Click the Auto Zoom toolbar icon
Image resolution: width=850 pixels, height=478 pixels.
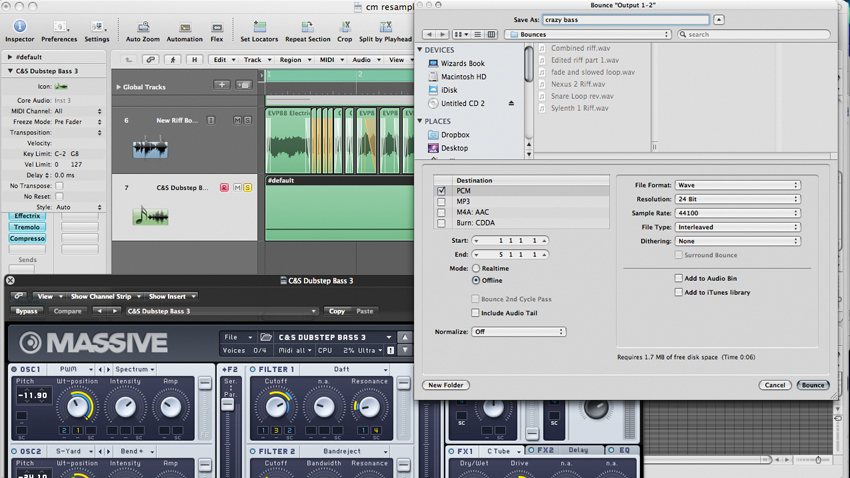click(143, 27)
